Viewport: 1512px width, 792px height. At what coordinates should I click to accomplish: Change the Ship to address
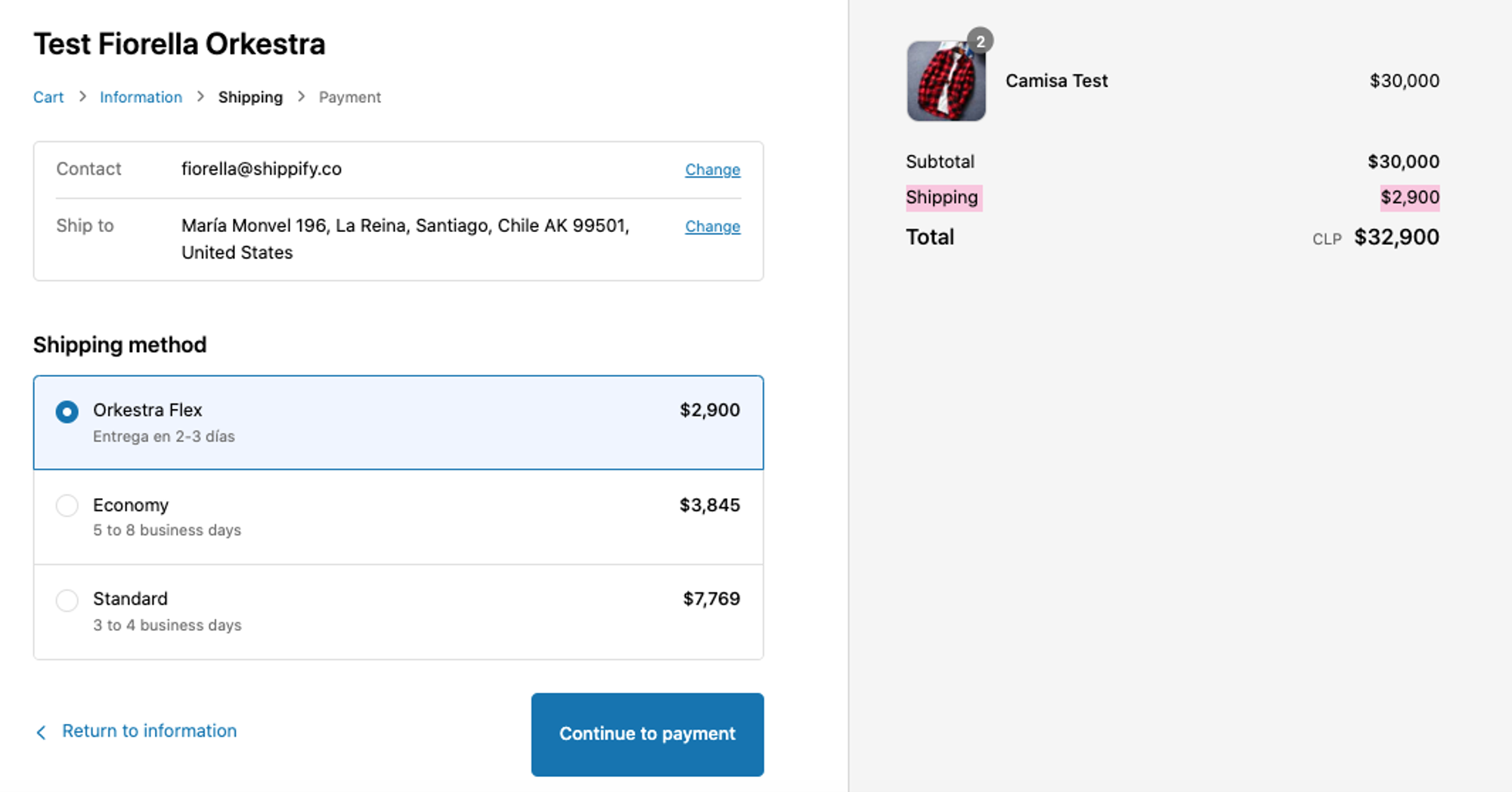(x=712, y=227)
